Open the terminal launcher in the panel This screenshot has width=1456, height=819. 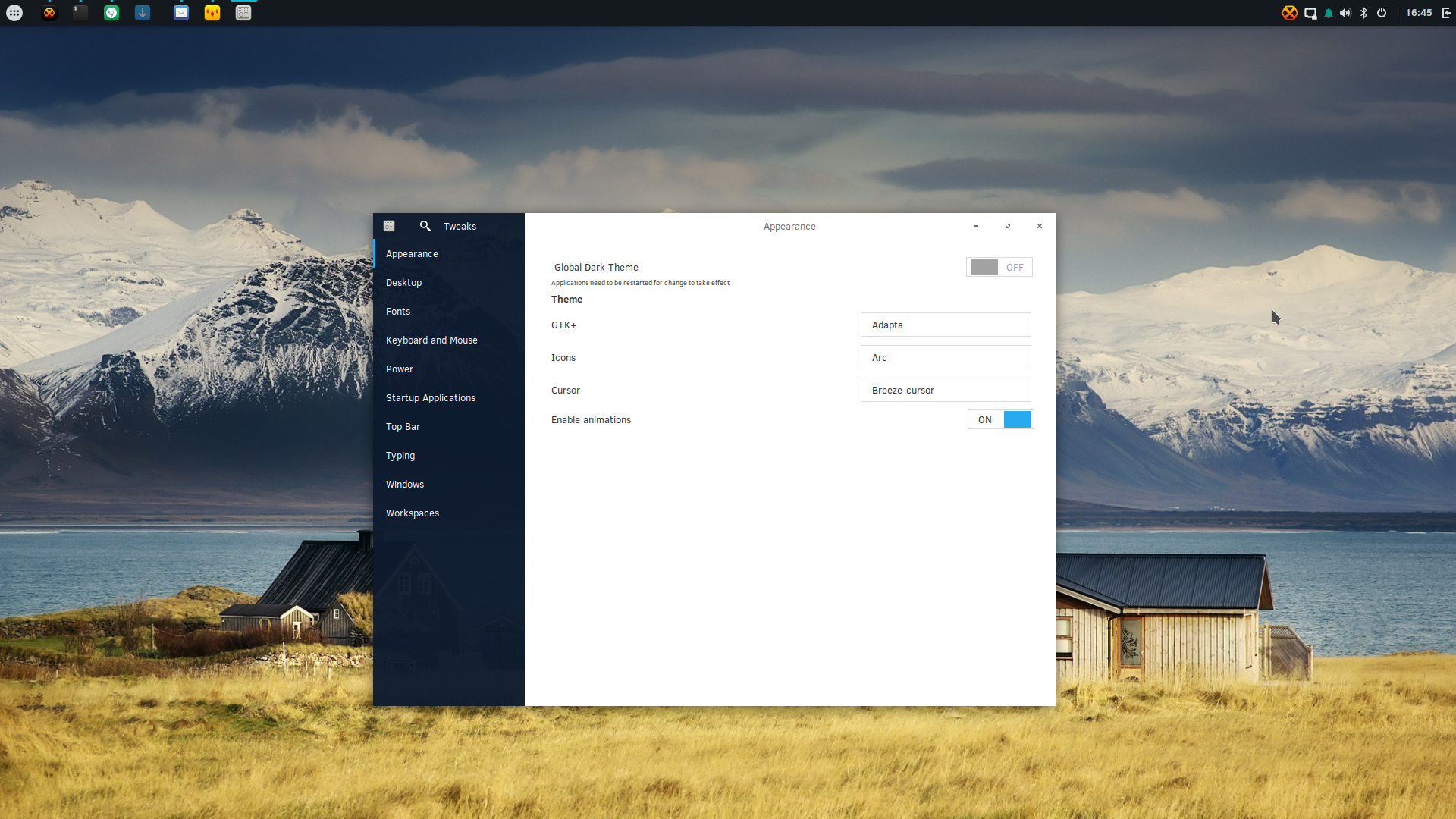pyautogui.click(x=80, y=13)
